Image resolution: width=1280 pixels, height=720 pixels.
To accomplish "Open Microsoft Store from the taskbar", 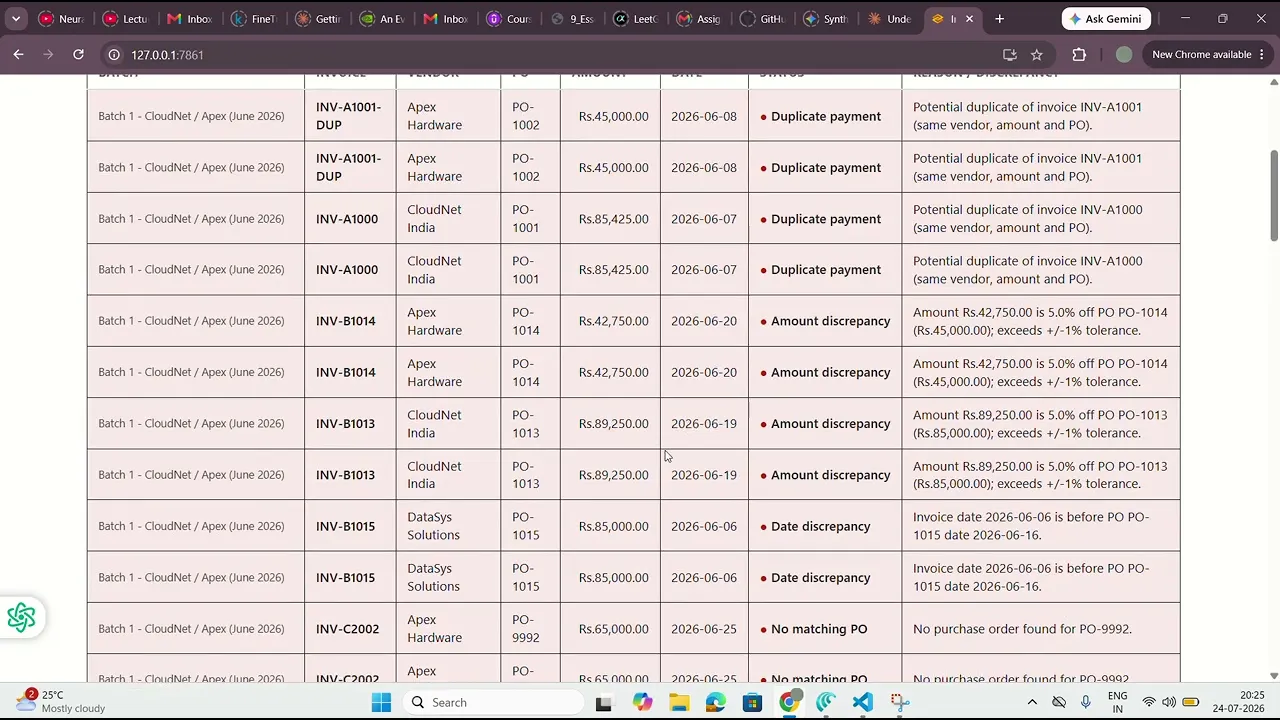I will 752,703.
